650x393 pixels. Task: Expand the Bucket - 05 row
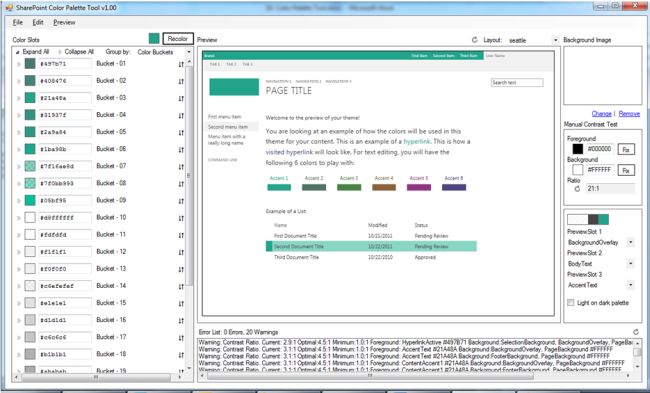click(x=19, y=133)
